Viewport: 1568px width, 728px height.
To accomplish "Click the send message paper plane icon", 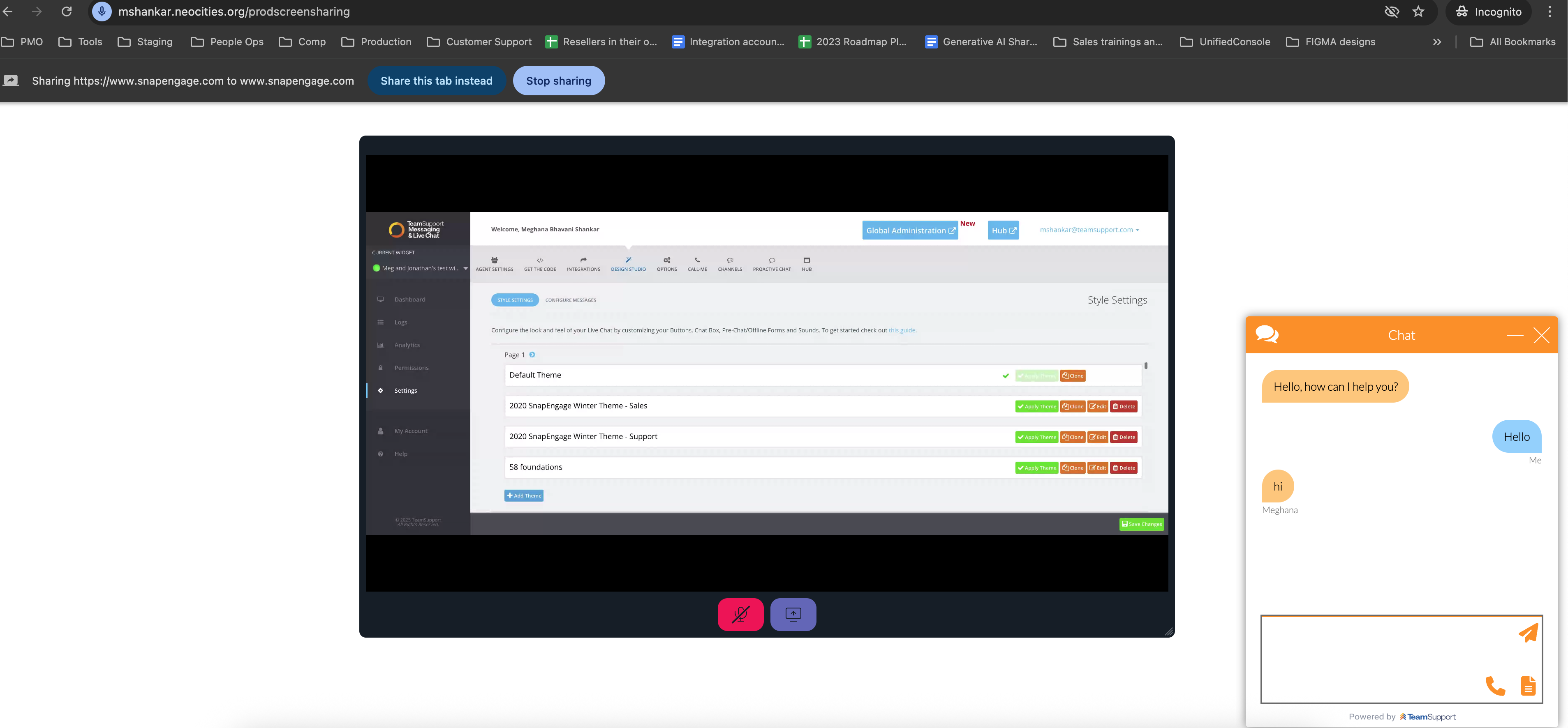I will pyautogui.click(x=1528, y=633).
